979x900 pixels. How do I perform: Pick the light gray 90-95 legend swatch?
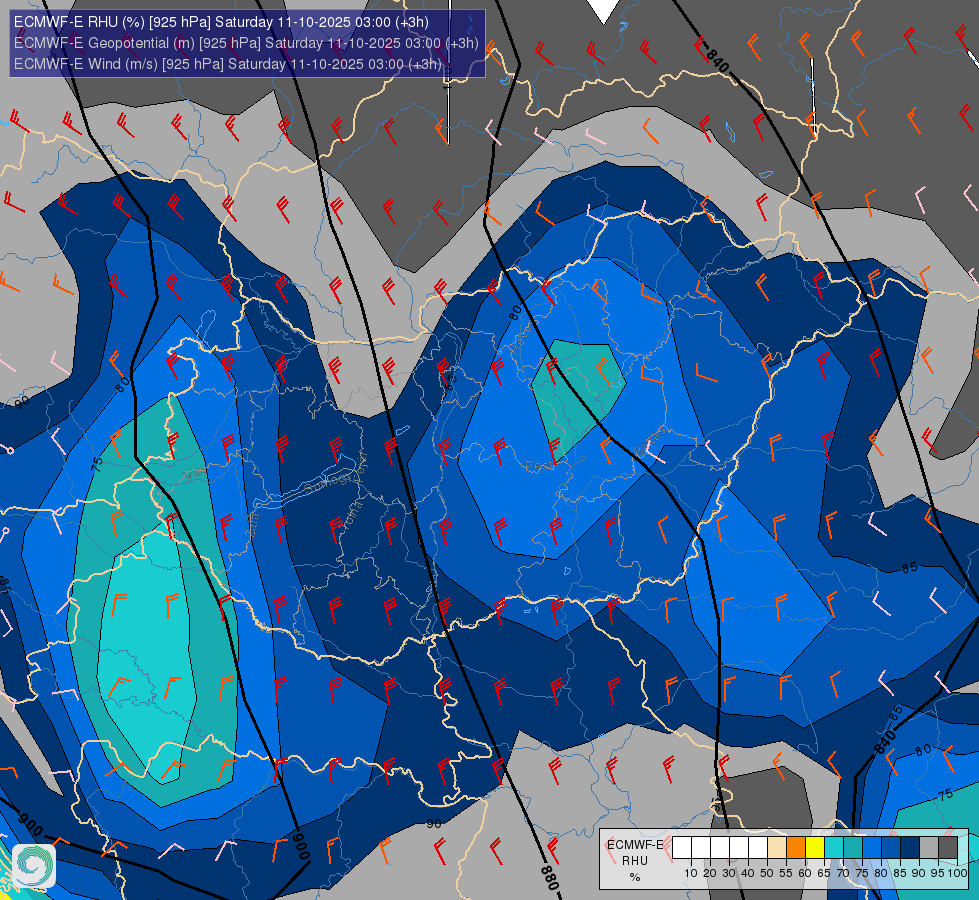(x=929, y=847)
